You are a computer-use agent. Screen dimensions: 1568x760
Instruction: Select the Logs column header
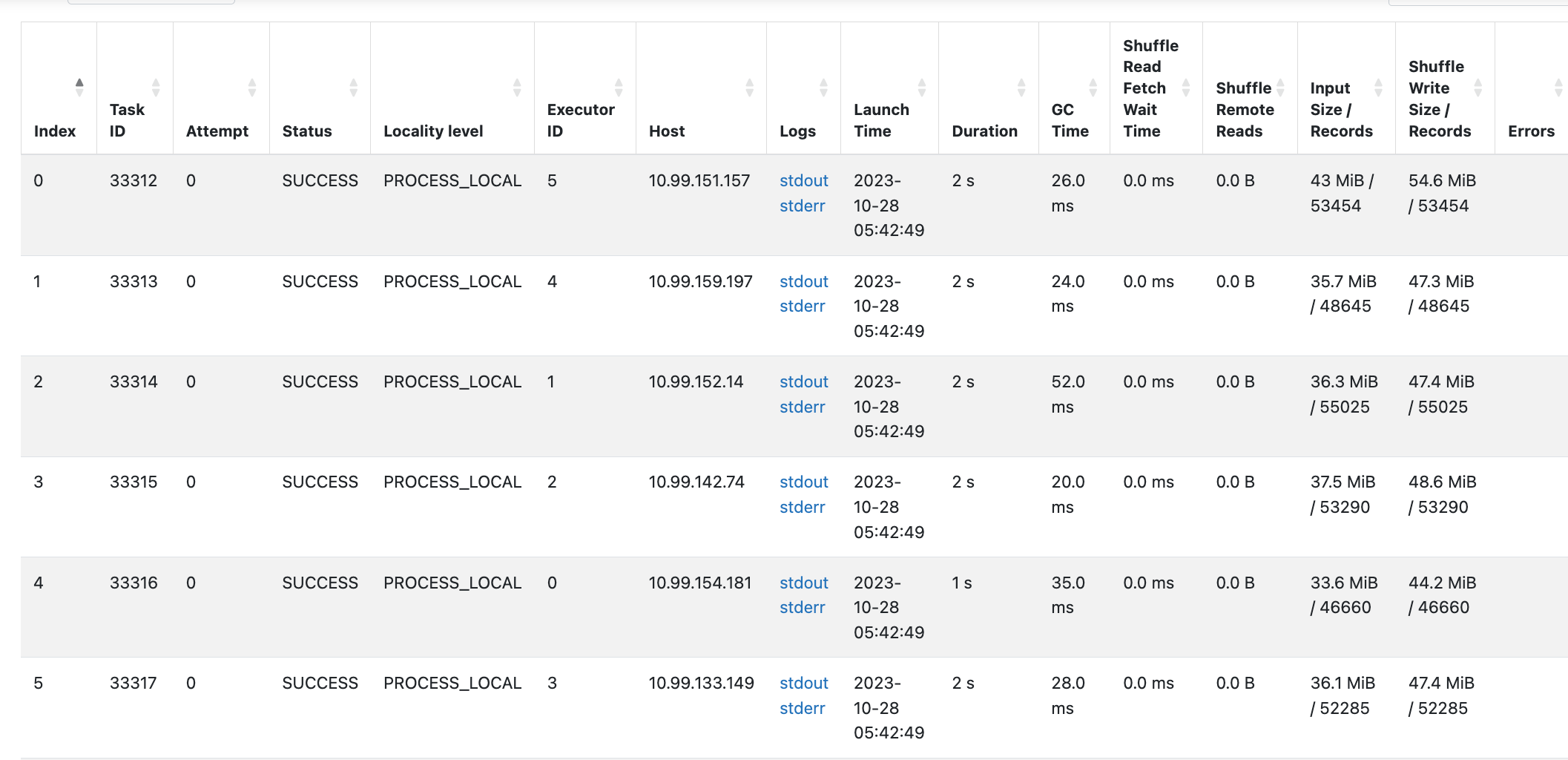(x=798, y=131)
